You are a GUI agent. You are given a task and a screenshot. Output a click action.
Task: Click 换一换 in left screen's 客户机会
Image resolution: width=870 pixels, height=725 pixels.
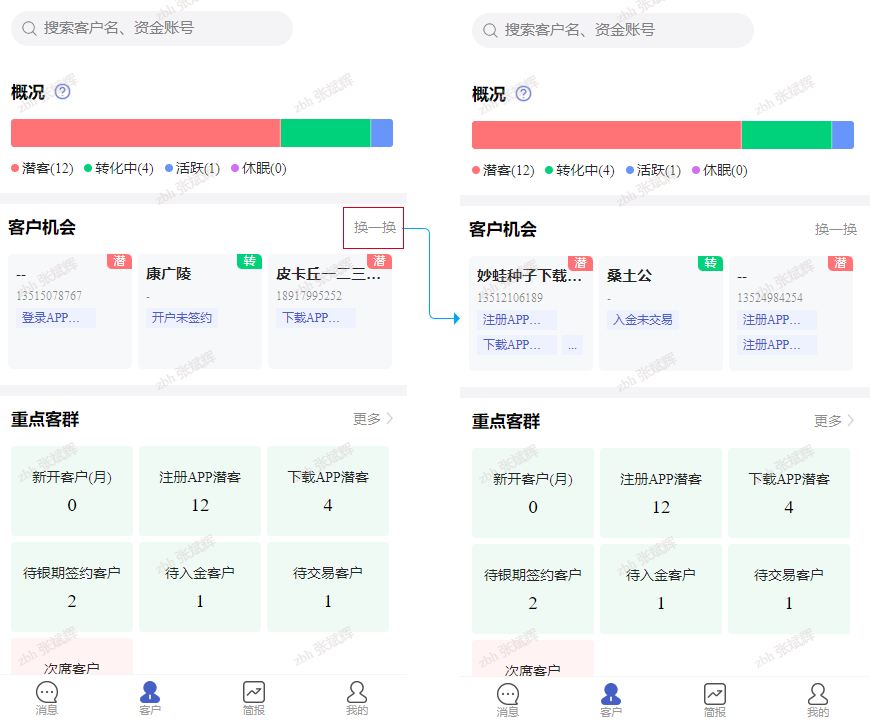375,227
